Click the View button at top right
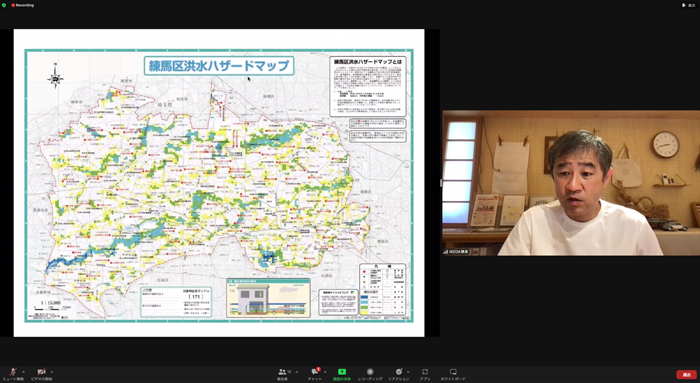Image resolution: width=700 pixels, height=383 pixels. (x=688, y=5)
